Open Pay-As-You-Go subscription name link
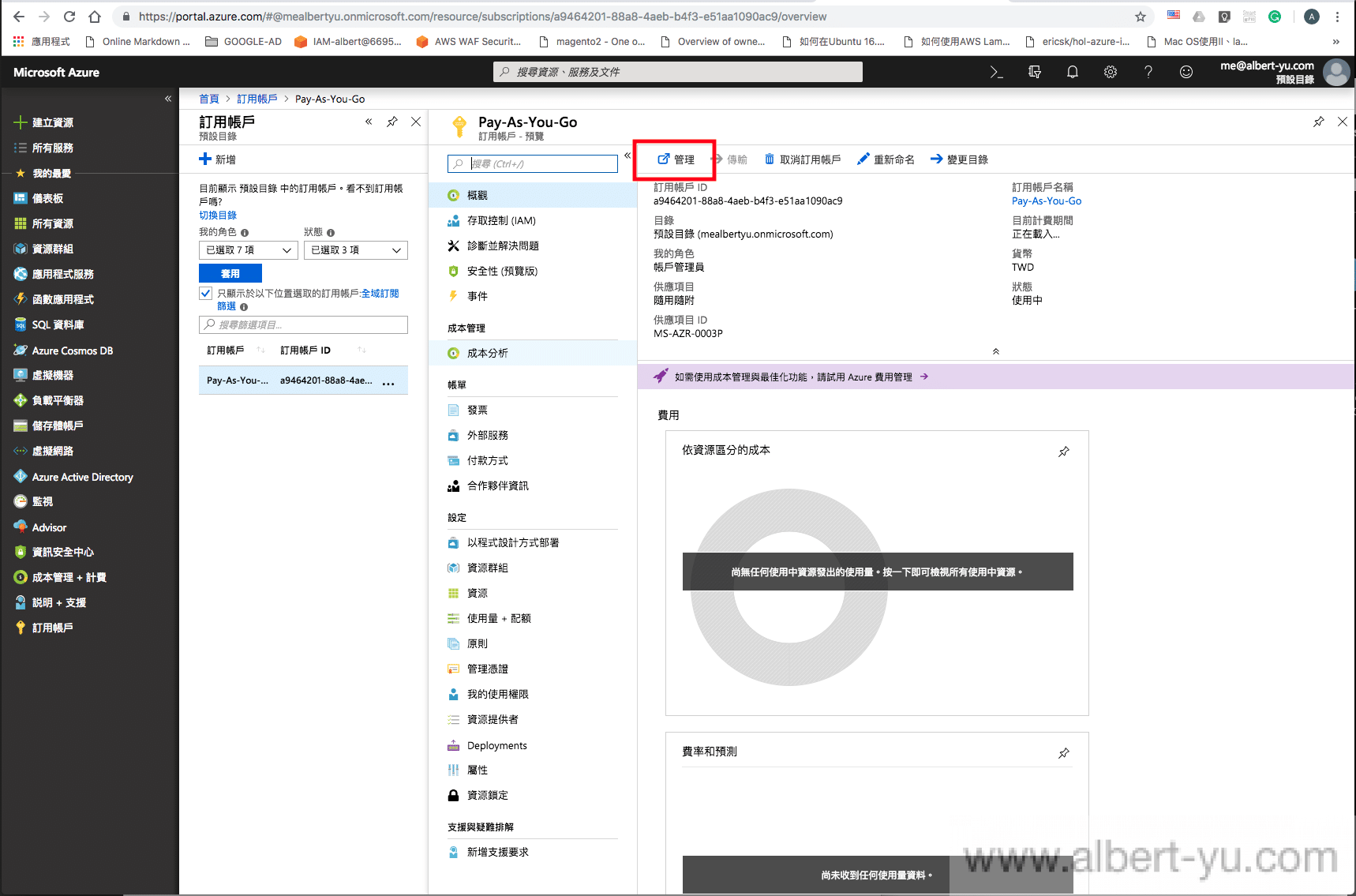 (x=1047, y=201)
